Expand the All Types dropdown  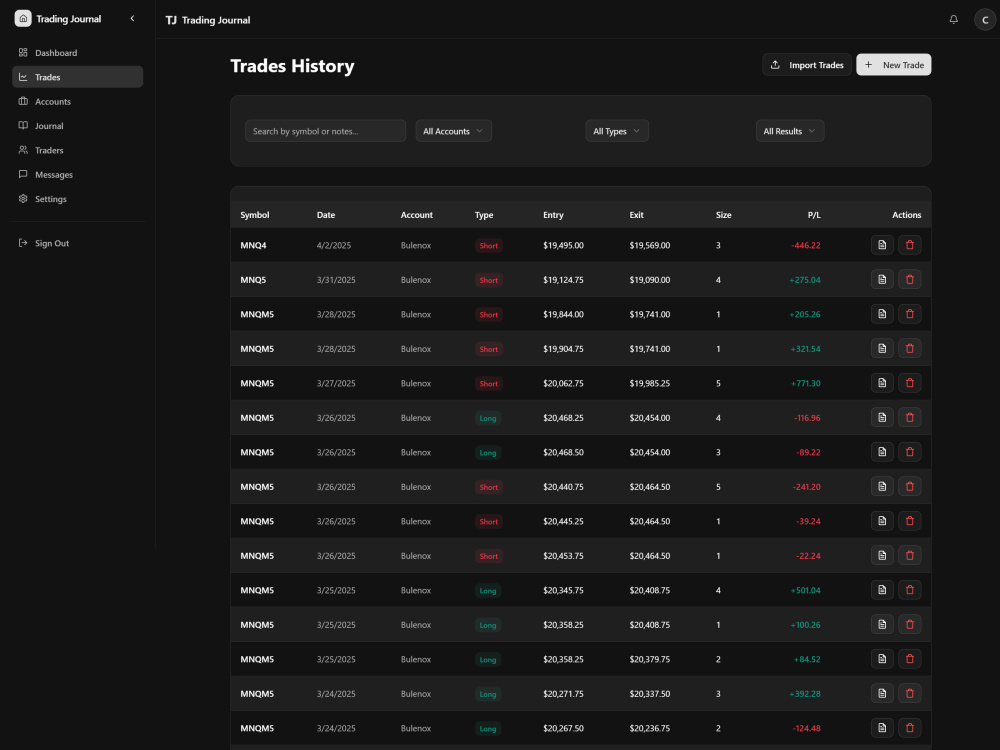coord(617,131)
